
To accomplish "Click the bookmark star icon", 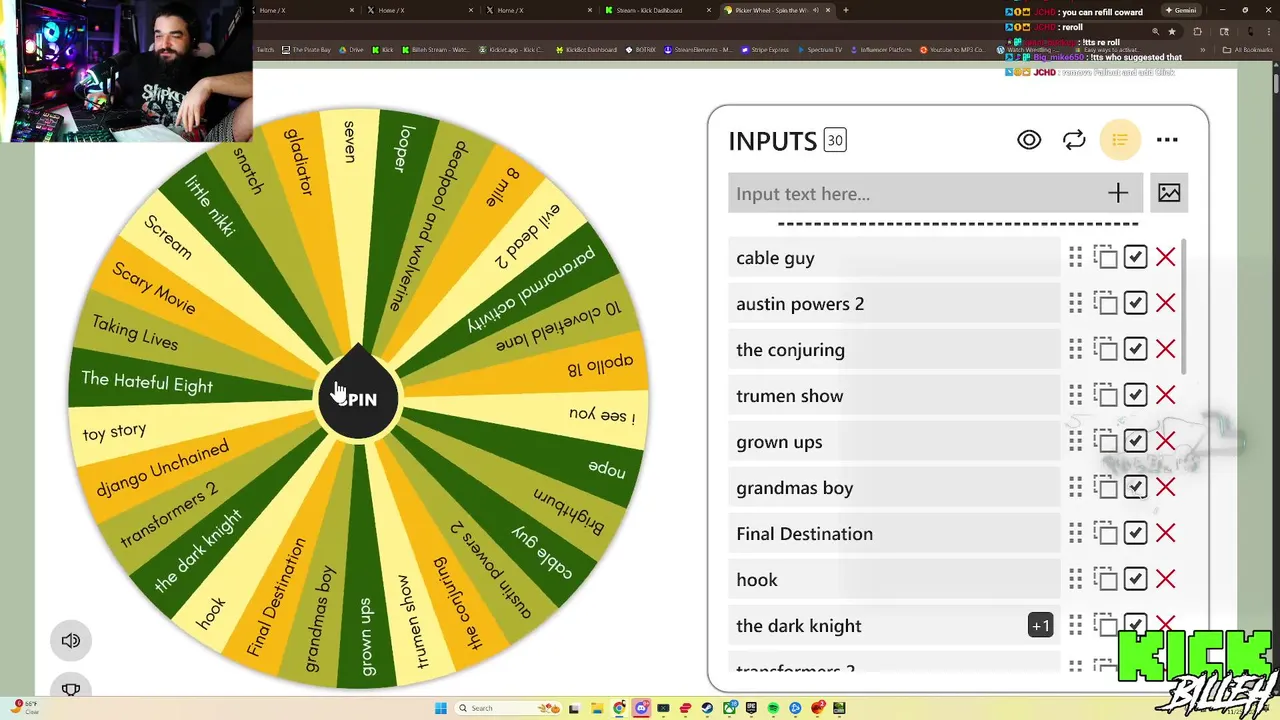I will click(x=1173, y=31).
